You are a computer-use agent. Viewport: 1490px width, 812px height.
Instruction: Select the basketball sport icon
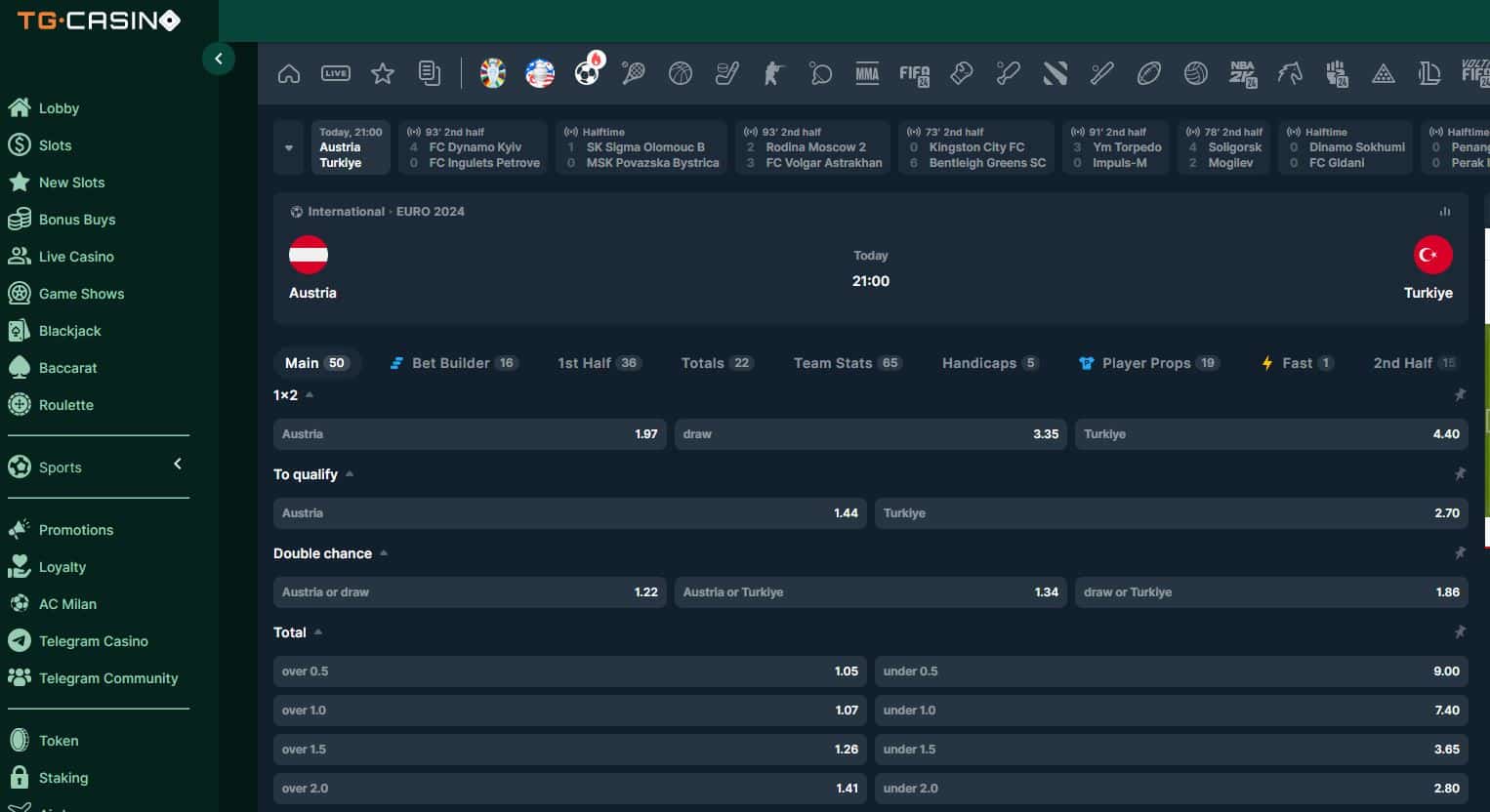coord(680,73)
